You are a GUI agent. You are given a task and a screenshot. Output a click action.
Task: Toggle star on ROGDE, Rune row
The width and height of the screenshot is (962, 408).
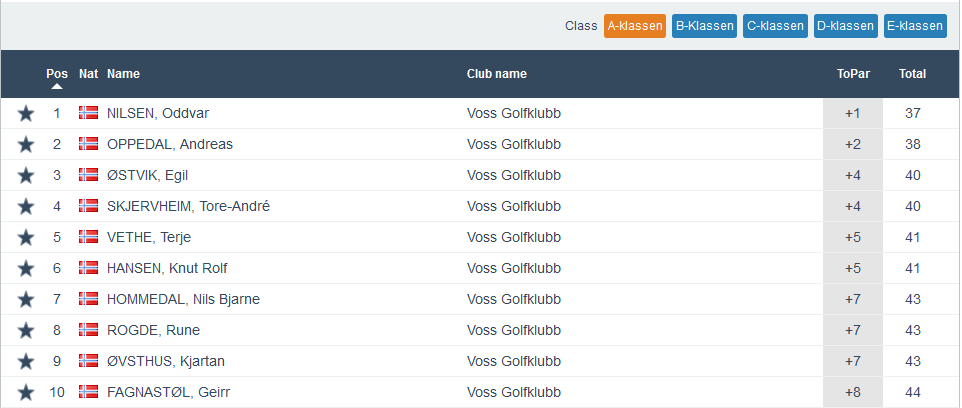(x=26, y=331)
